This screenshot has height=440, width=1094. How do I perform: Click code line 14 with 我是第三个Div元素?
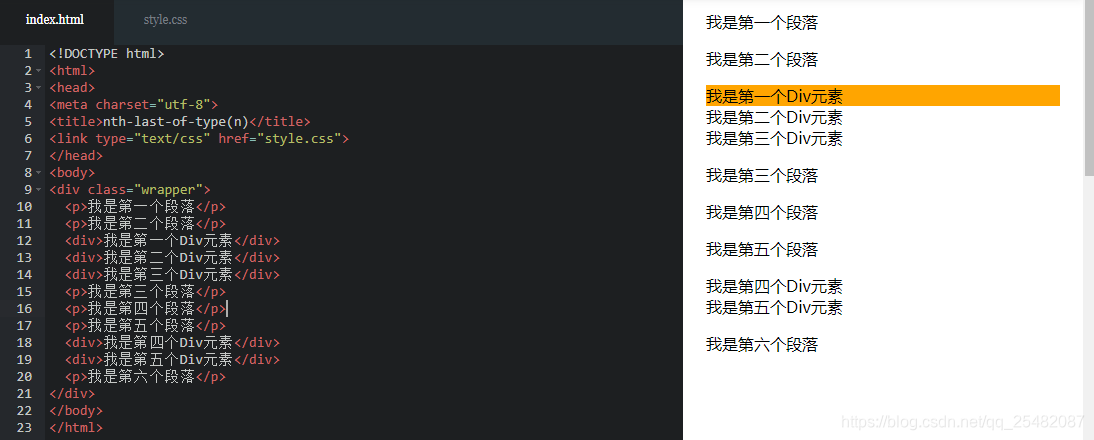[172, 275]
